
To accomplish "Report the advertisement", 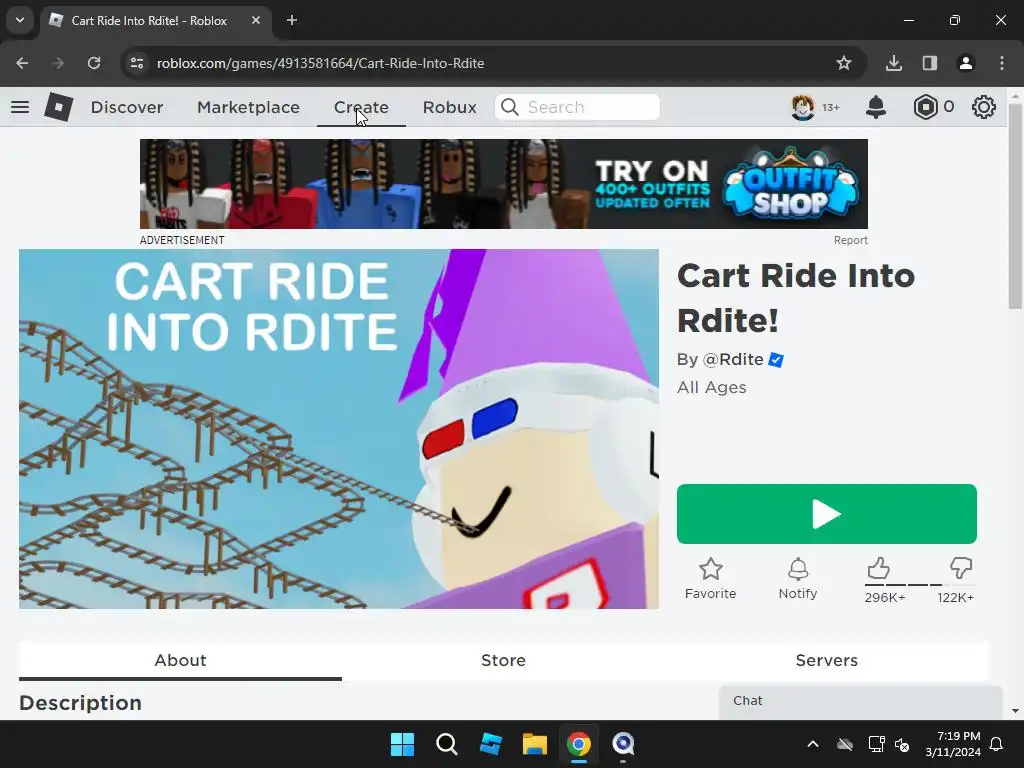I will pyautogui.click(x=850, y=240).
